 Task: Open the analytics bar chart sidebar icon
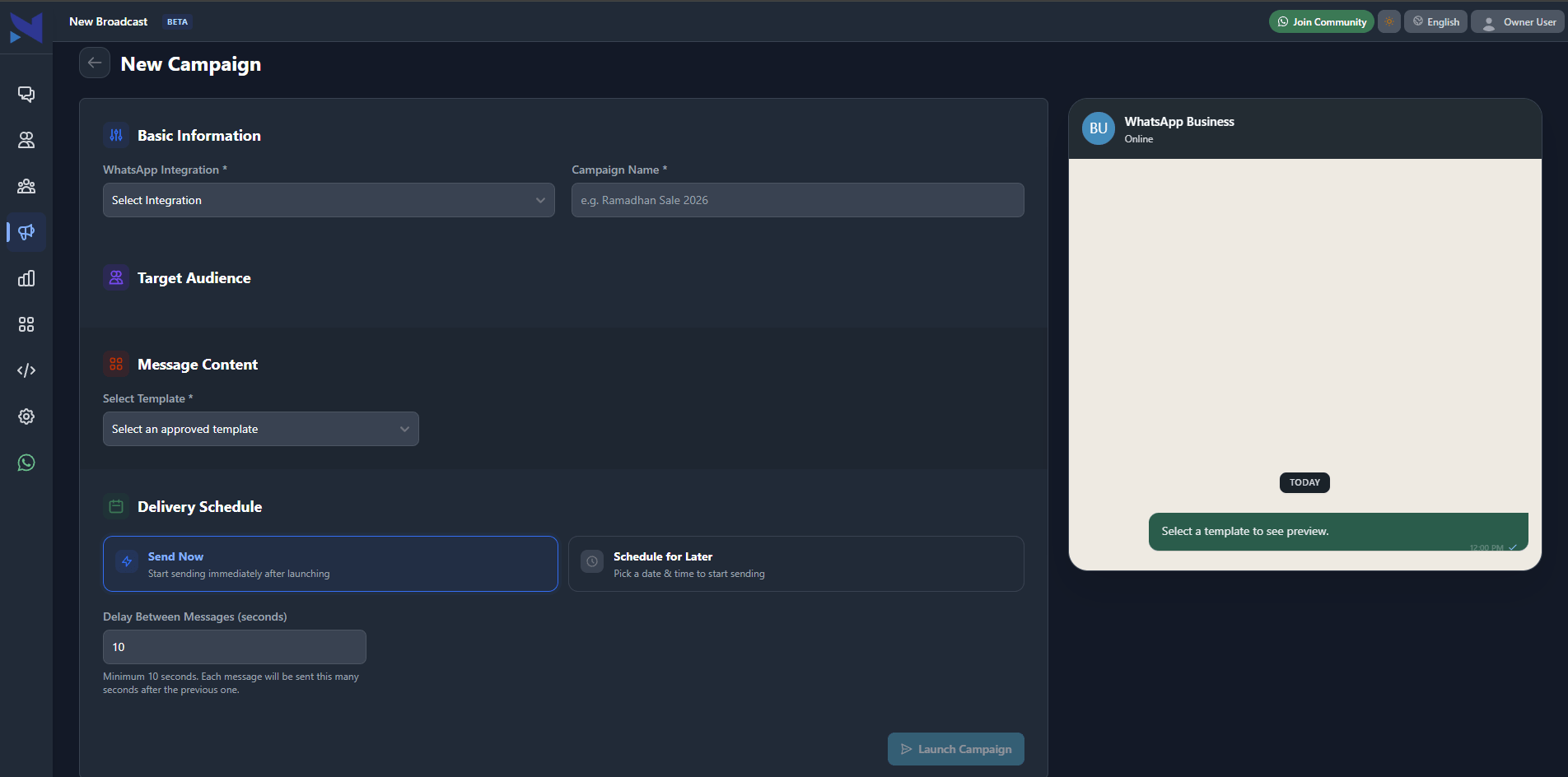click(x=26, y=278)
